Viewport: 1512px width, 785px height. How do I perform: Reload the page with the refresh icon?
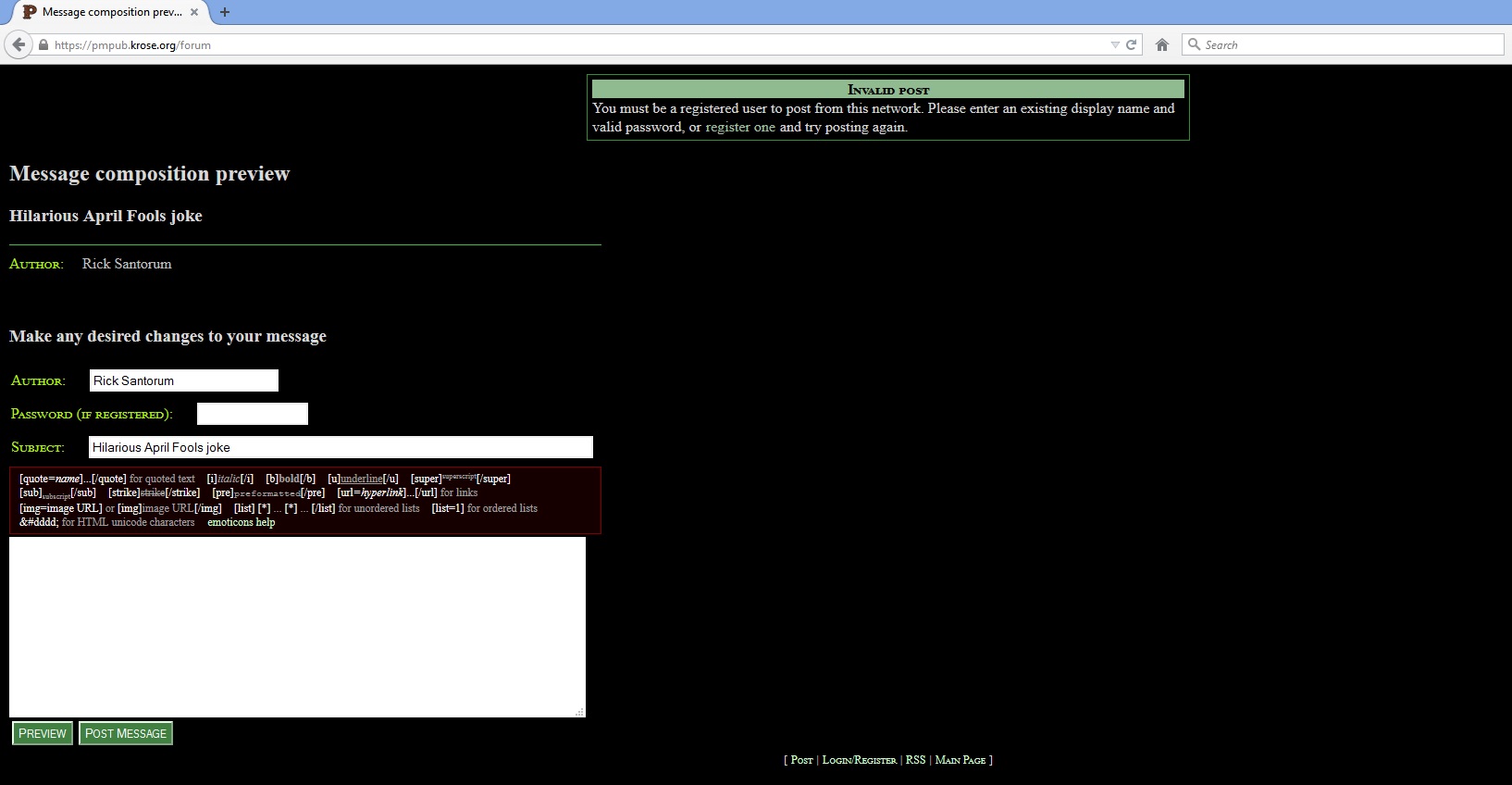click(1131, 44)
